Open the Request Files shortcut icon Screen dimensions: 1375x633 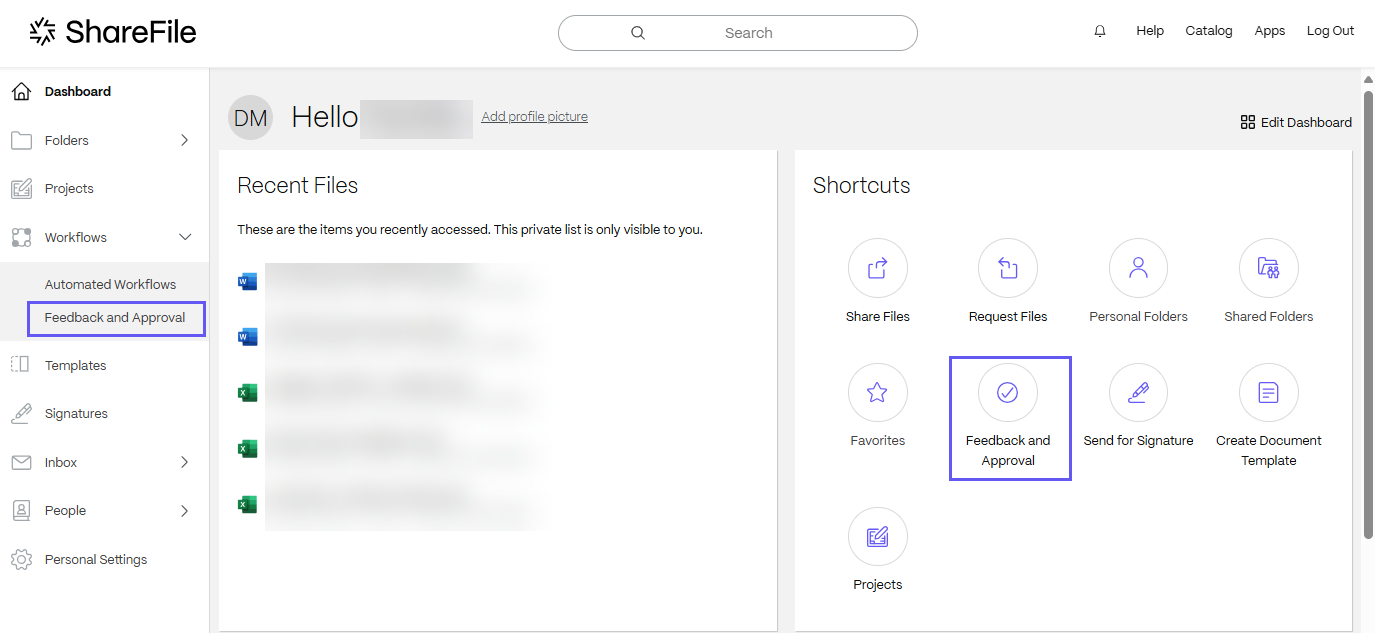(x=1008, y=268)
